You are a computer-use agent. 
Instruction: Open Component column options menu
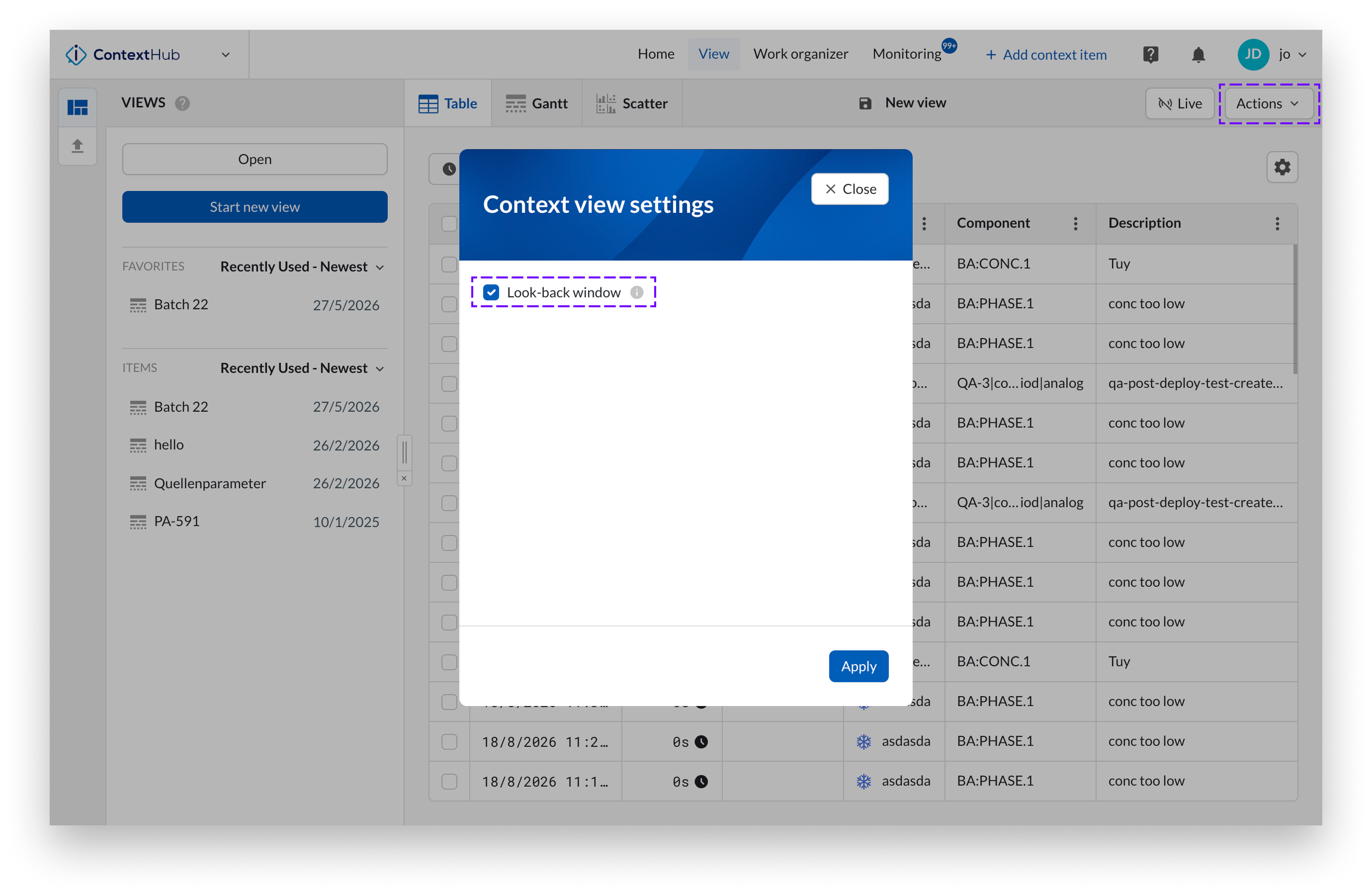tap(1075, 224)
